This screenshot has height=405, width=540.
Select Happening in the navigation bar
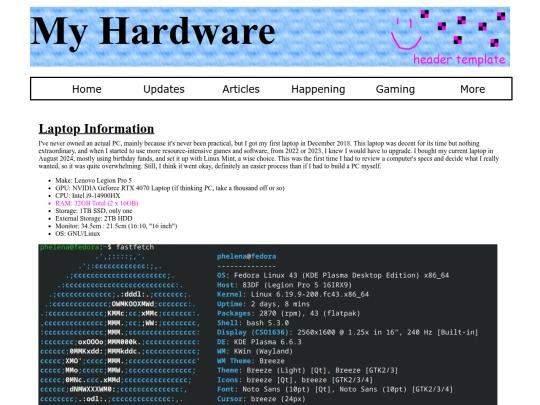(x=318, y=89)
